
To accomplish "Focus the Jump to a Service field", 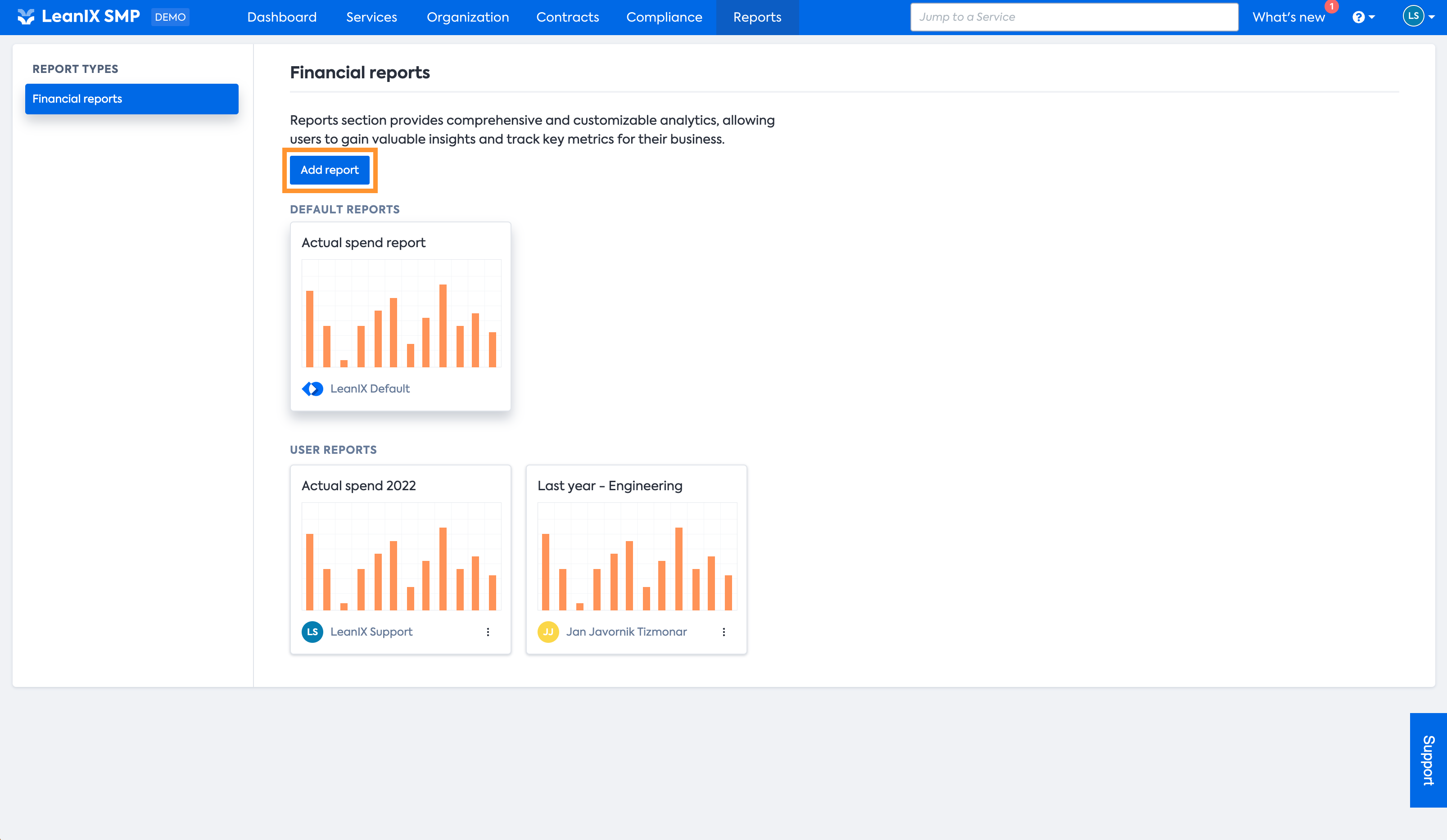I will coord(1074,17).
